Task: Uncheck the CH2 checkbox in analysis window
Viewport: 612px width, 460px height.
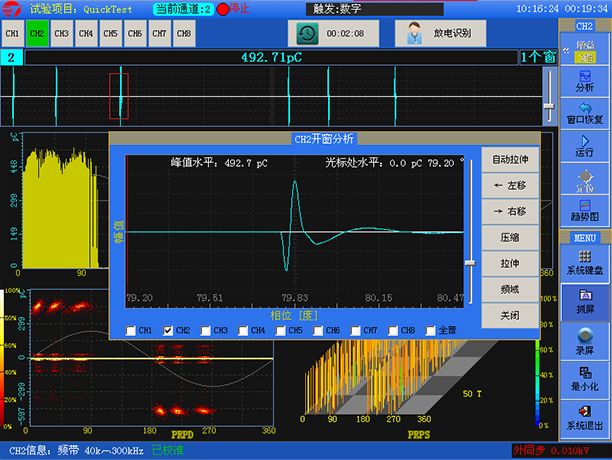Action: [x=169, y=331]
